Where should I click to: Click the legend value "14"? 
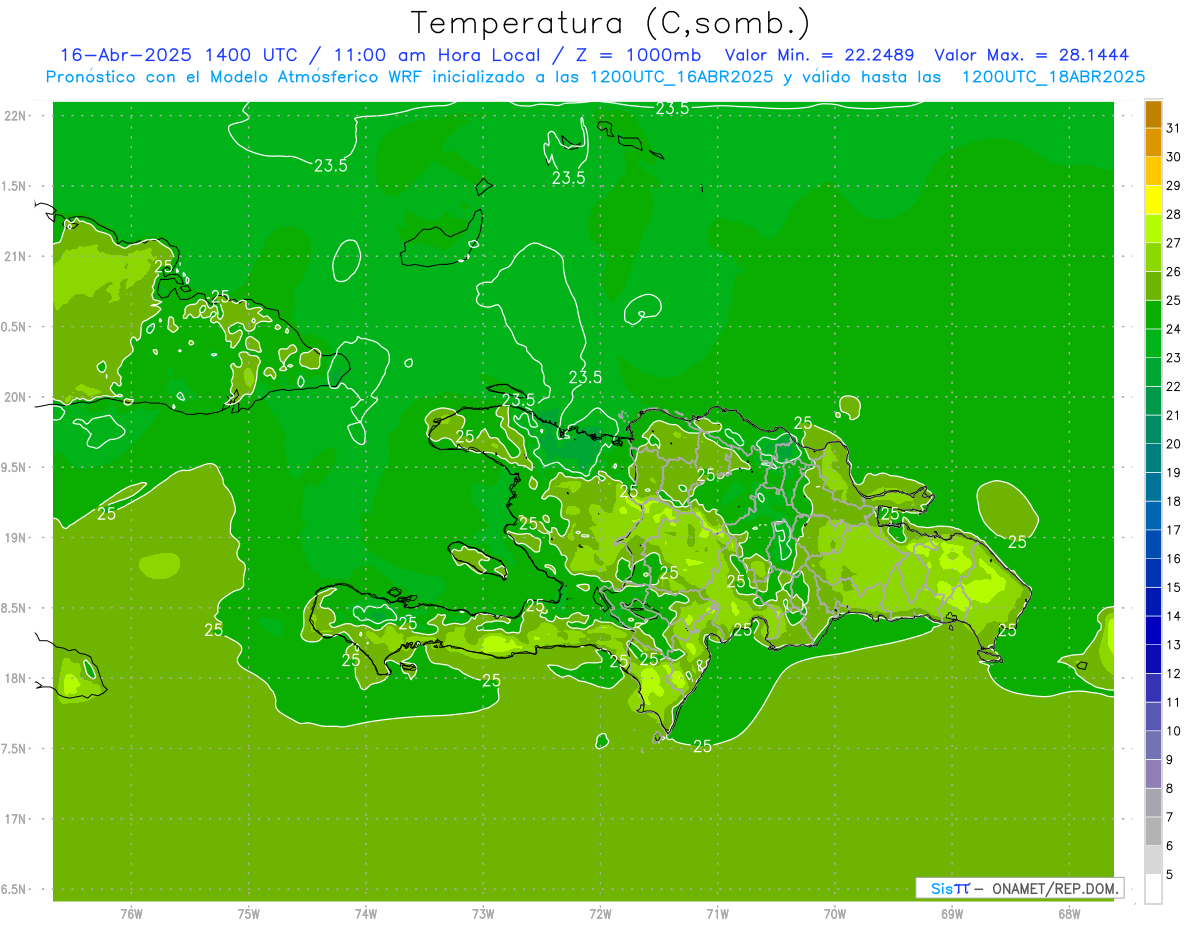1173,616
